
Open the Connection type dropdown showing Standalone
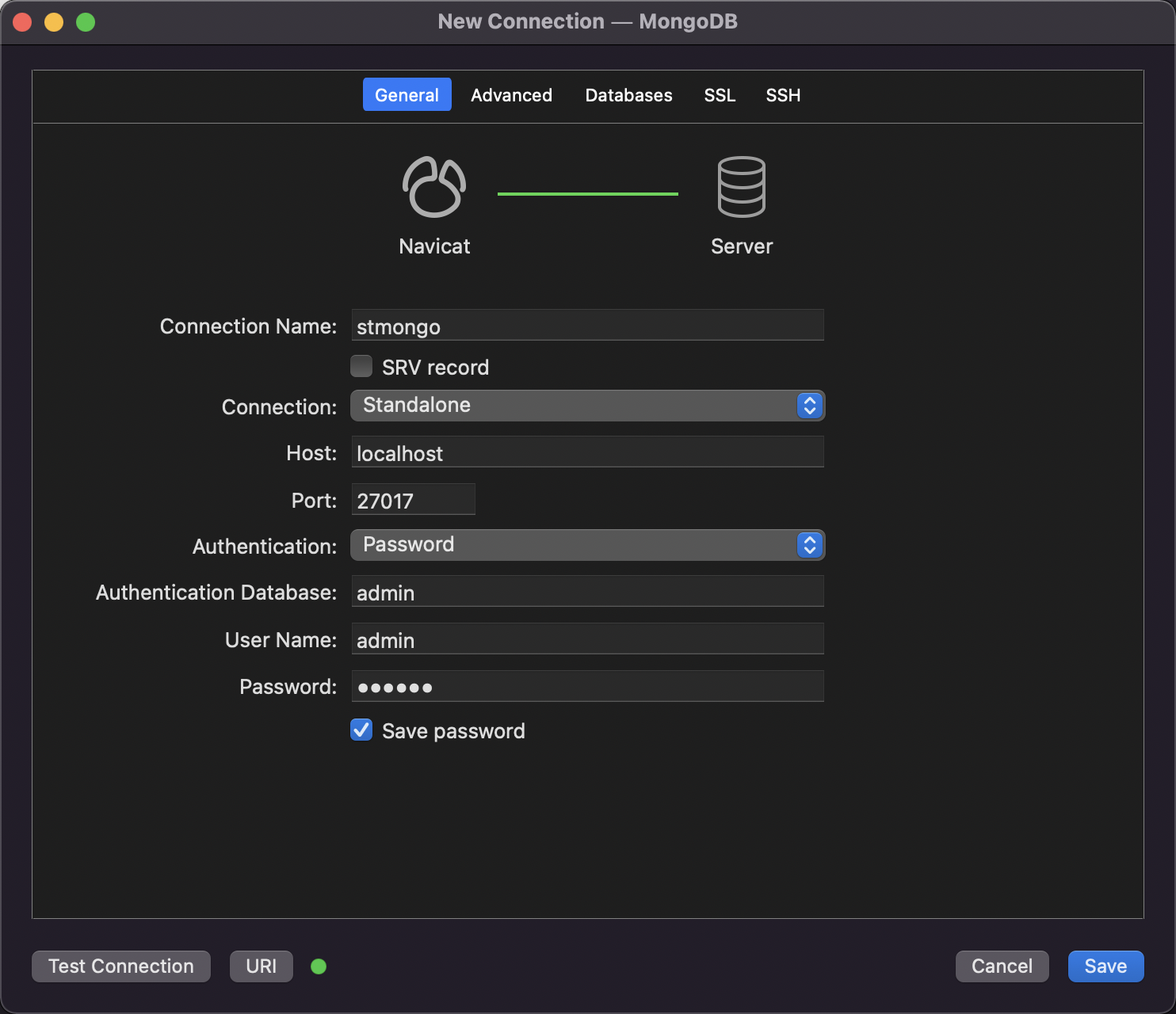(x=587, y=406)
